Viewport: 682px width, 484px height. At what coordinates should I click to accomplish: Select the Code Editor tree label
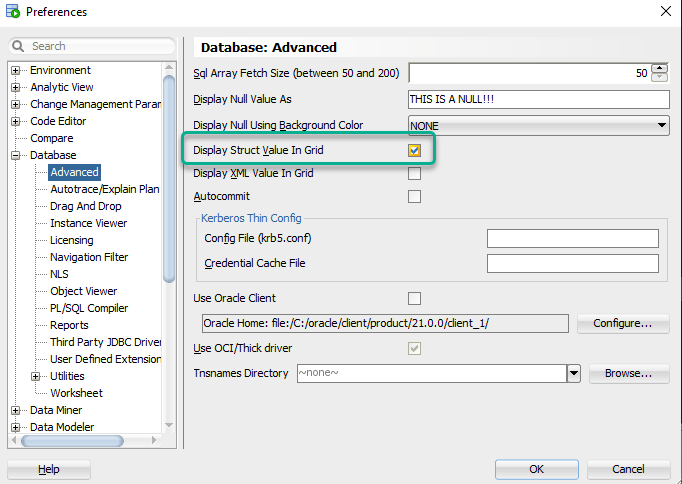pos(58,121)
